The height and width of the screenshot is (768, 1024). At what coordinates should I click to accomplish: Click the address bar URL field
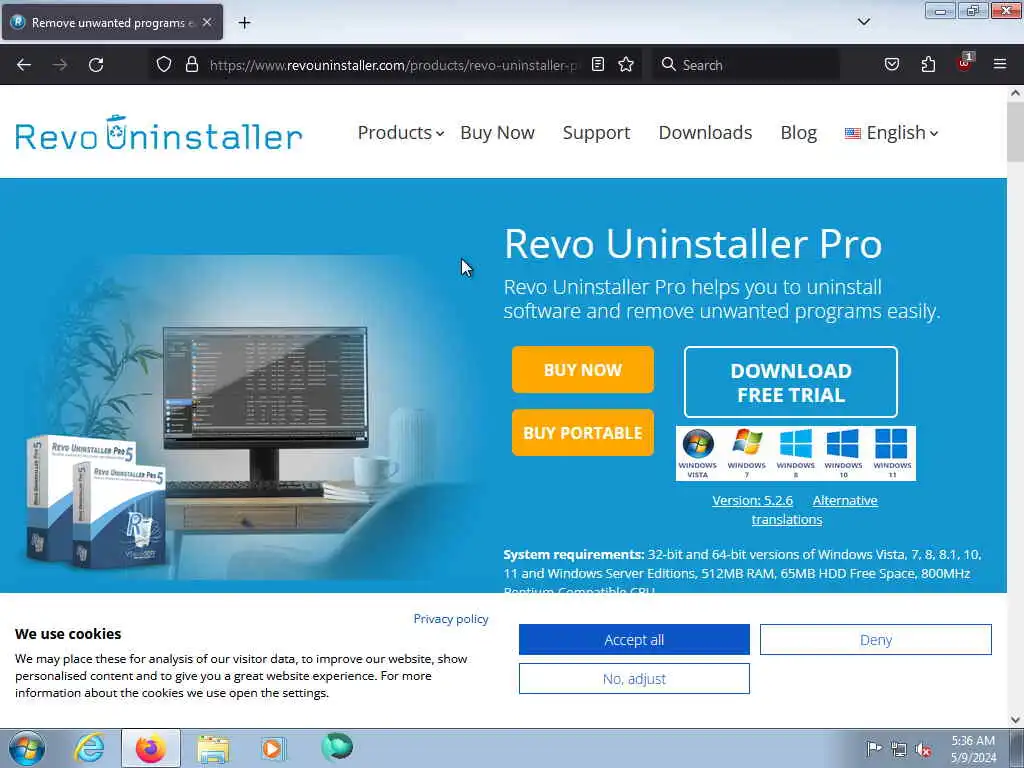pos(392,65)
